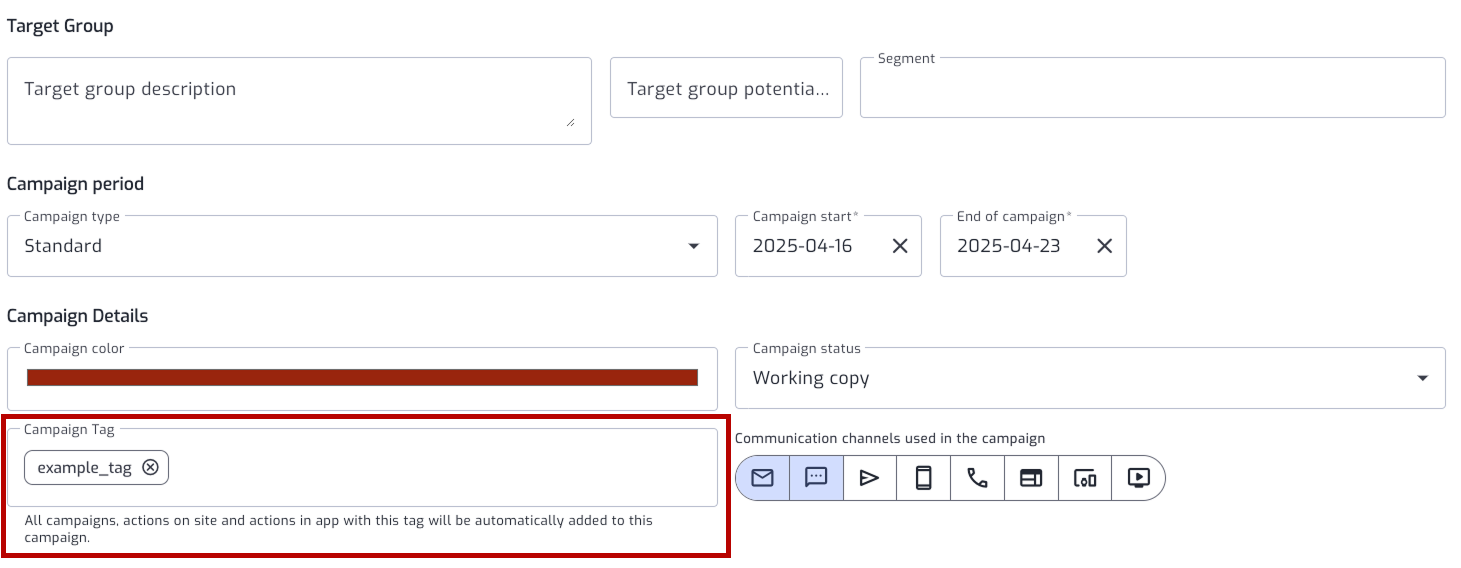Click the End of campaign date 2025-04-23
The image size is (1461, 568).
tap(1008, 246)
